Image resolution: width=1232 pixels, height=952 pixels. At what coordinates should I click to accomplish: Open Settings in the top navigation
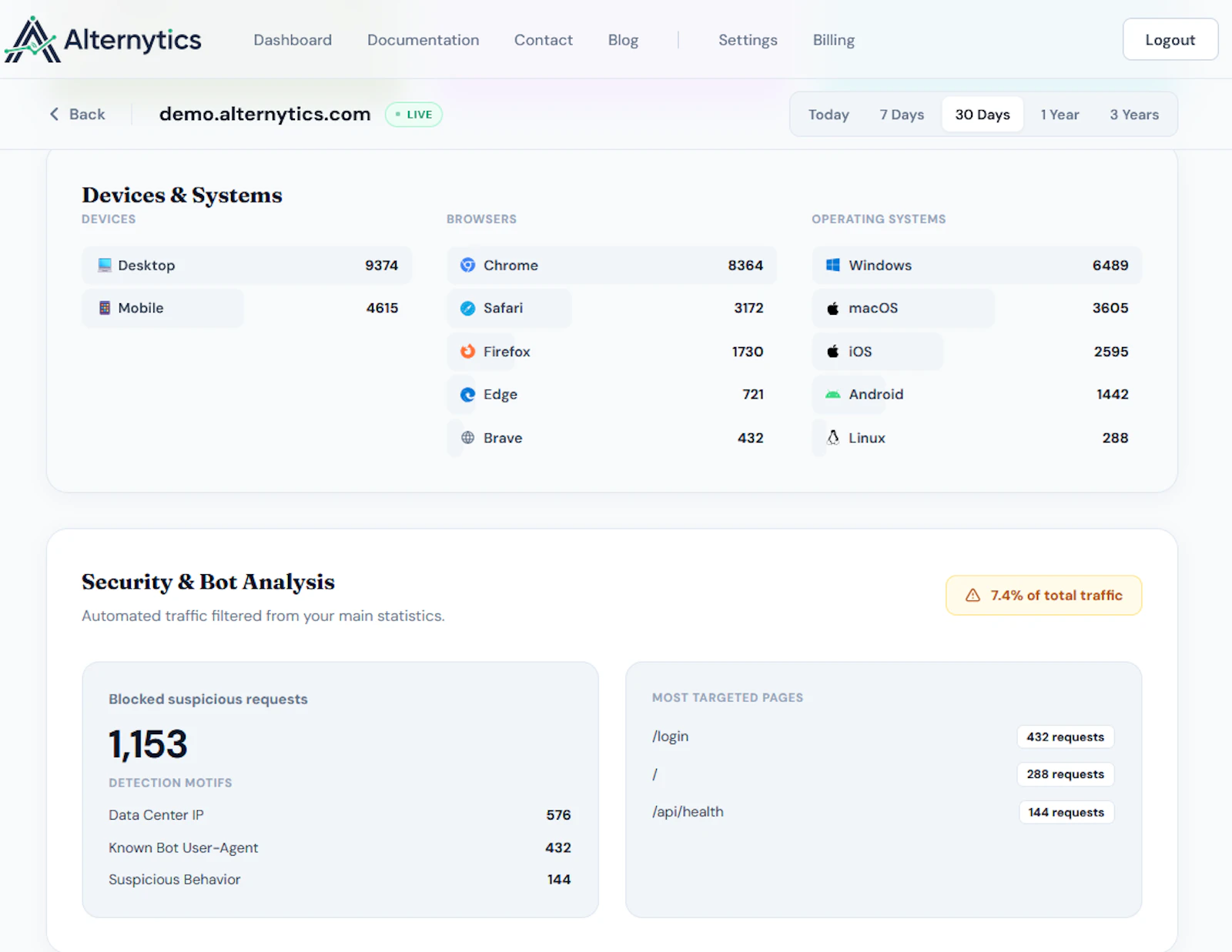748,40
